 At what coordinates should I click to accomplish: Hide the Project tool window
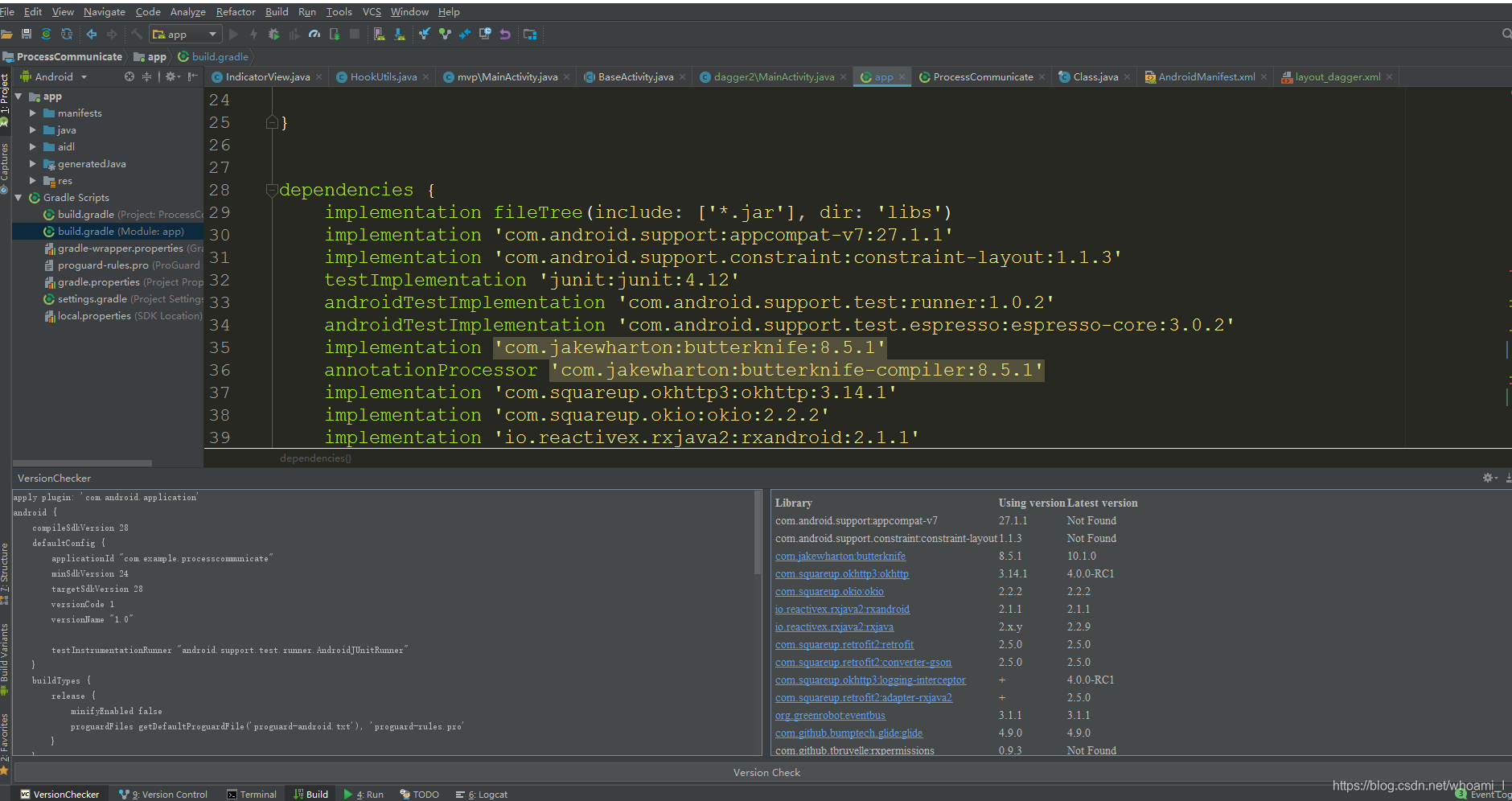click(x=192, y=76)
